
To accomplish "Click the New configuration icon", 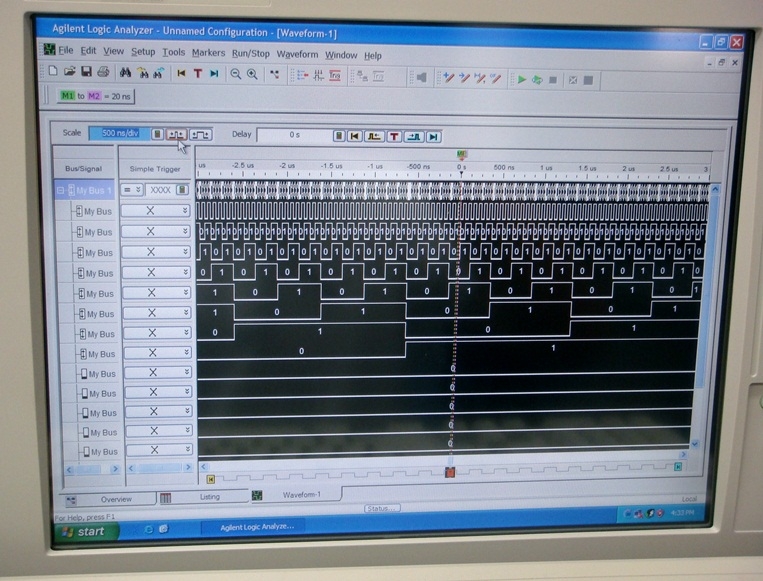I will [53, 72].
